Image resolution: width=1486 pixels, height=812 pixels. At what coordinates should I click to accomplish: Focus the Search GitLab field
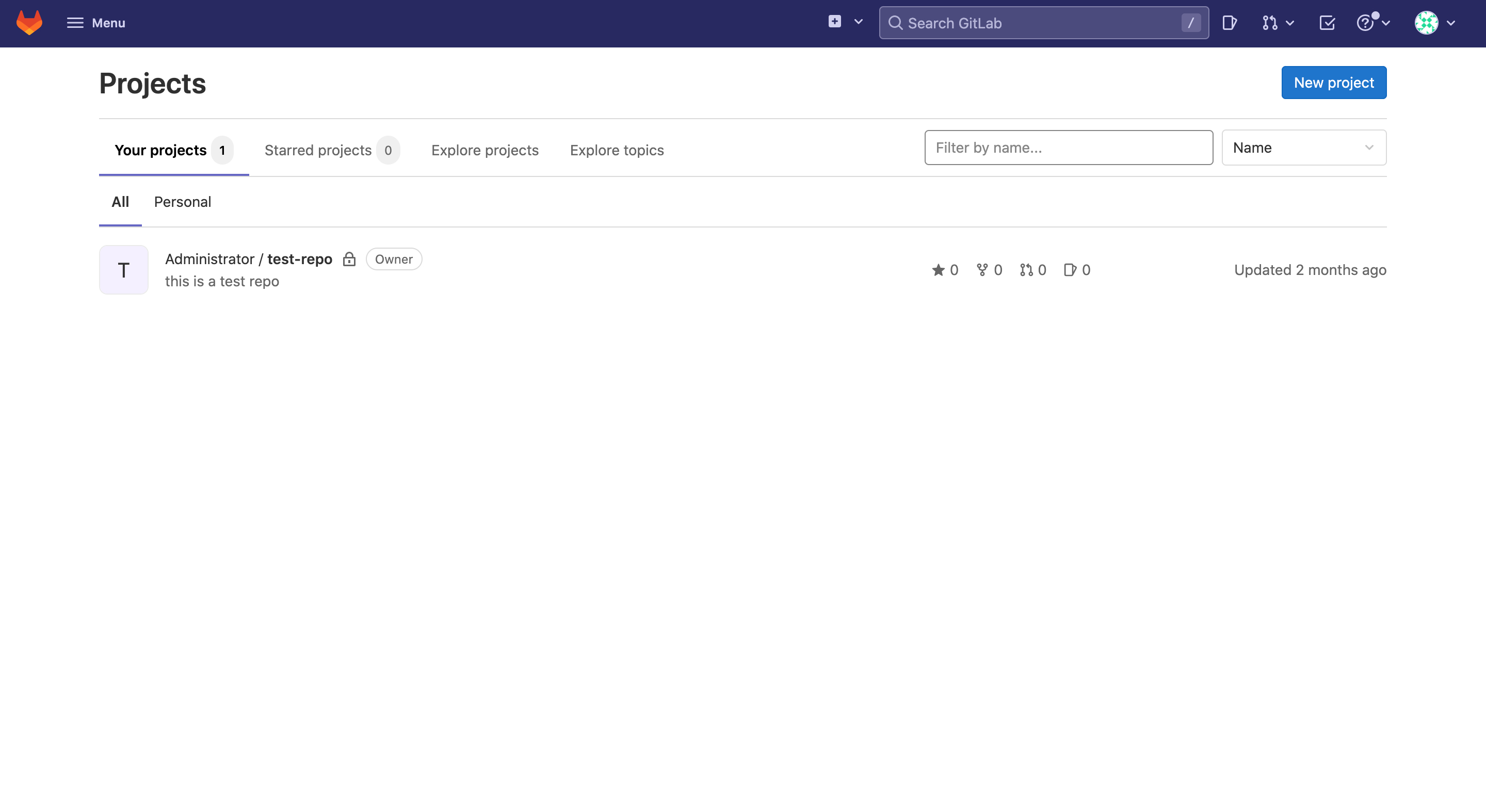(1043, 23)
